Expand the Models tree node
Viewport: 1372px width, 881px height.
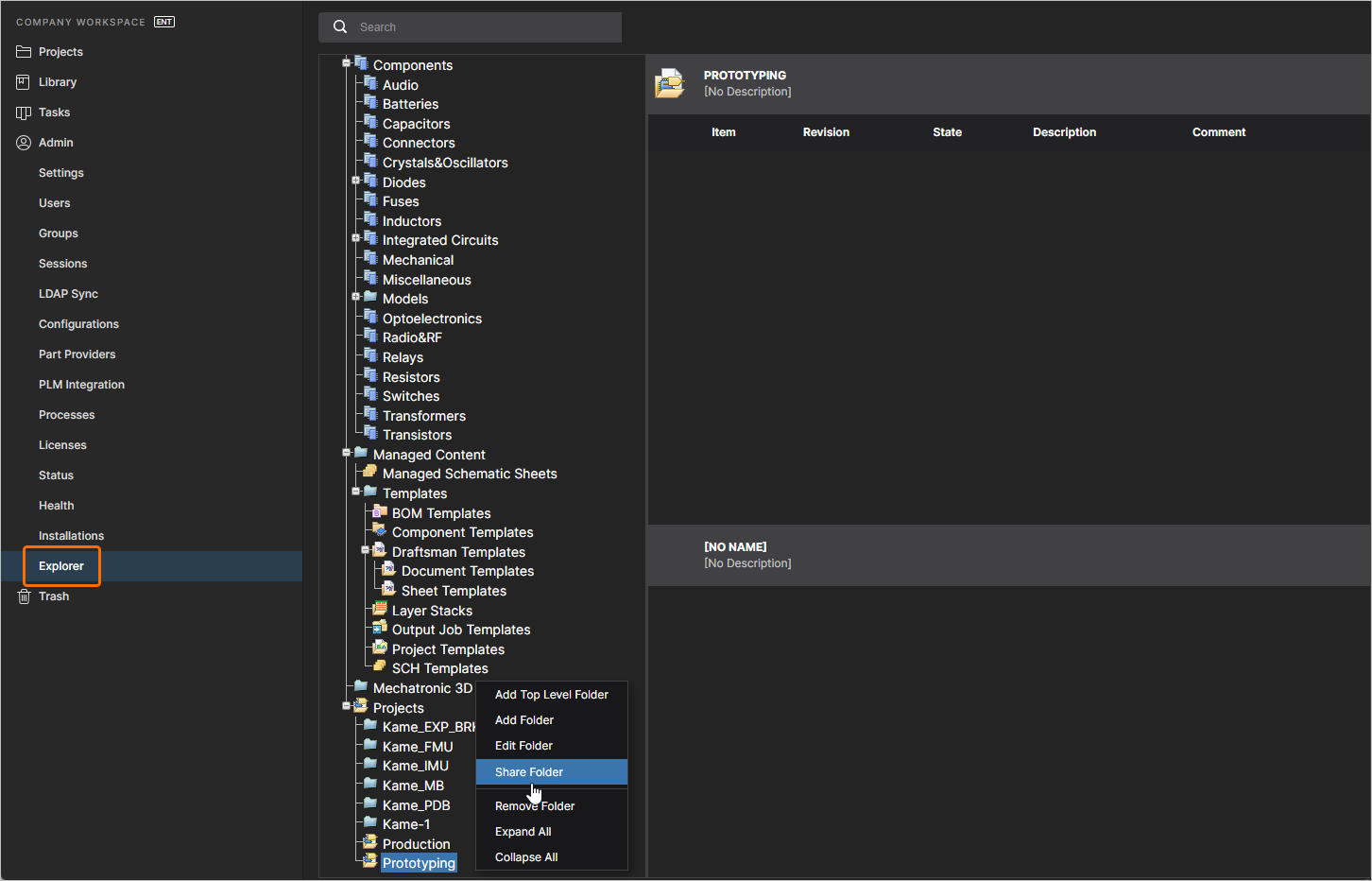pos(356,299)
